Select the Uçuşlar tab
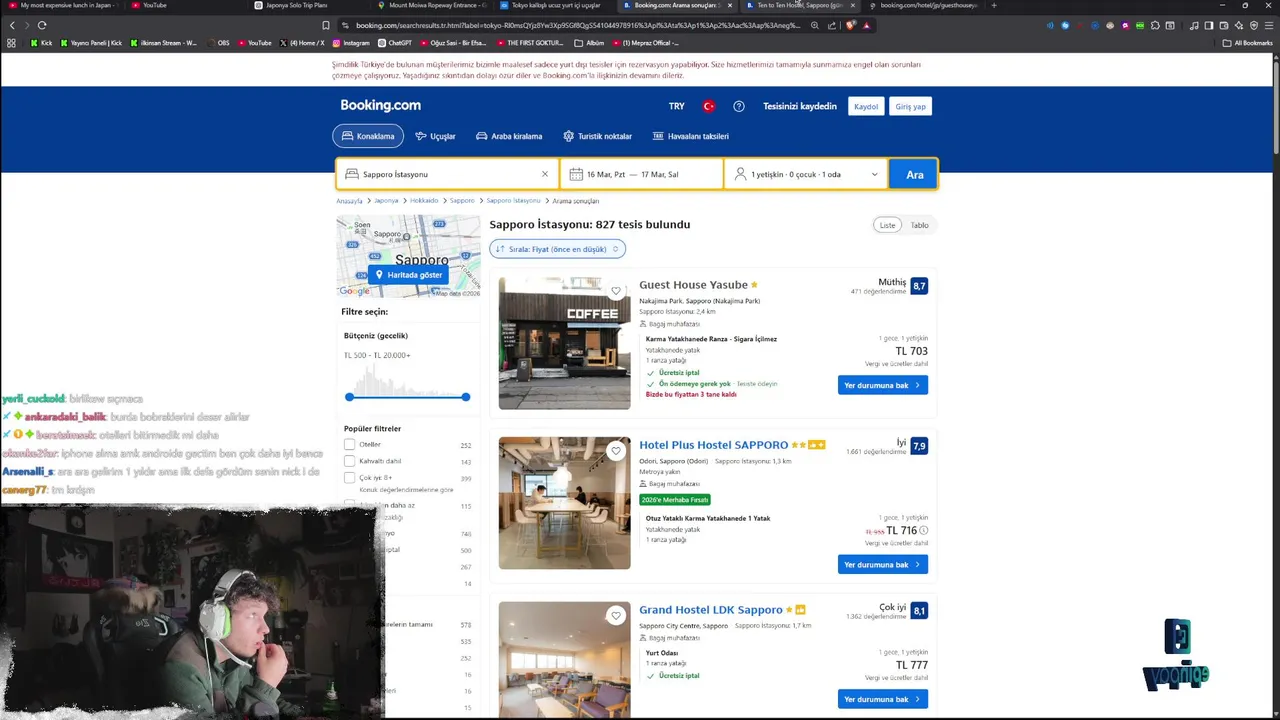 click(x=435, y=136)
